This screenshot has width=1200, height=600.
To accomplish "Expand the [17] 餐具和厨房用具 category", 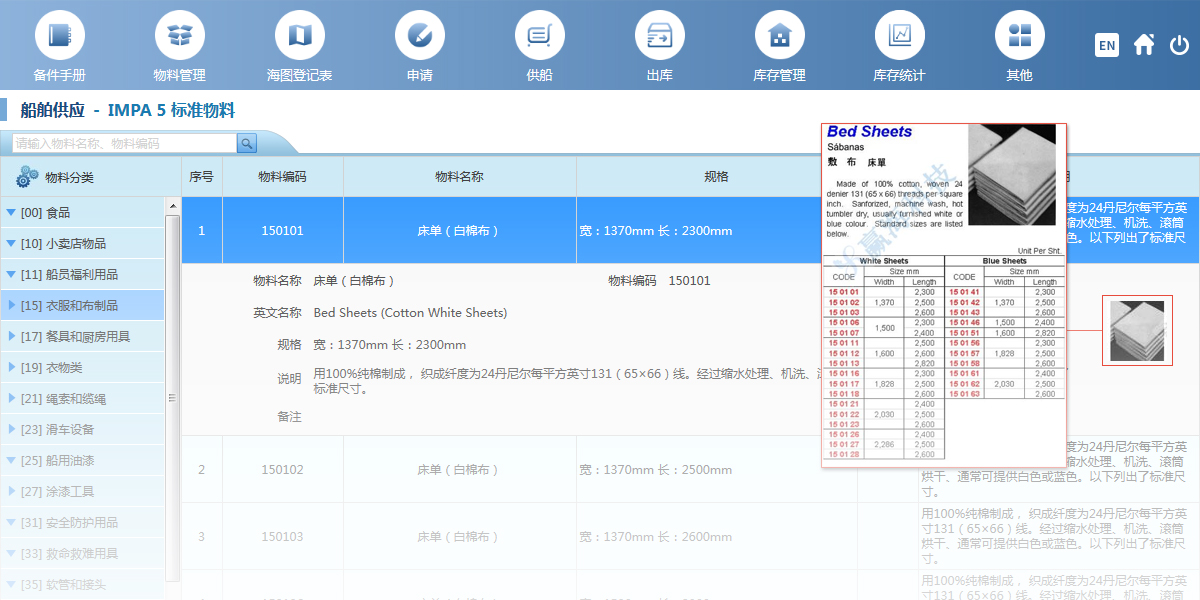I will [82, 336].
